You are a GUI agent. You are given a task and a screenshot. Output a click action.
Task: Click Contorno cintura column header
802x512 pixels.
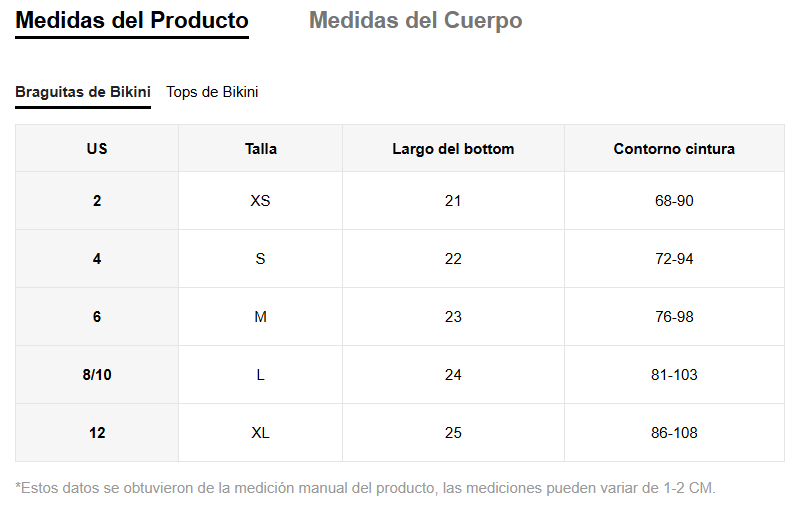point(674,149)
